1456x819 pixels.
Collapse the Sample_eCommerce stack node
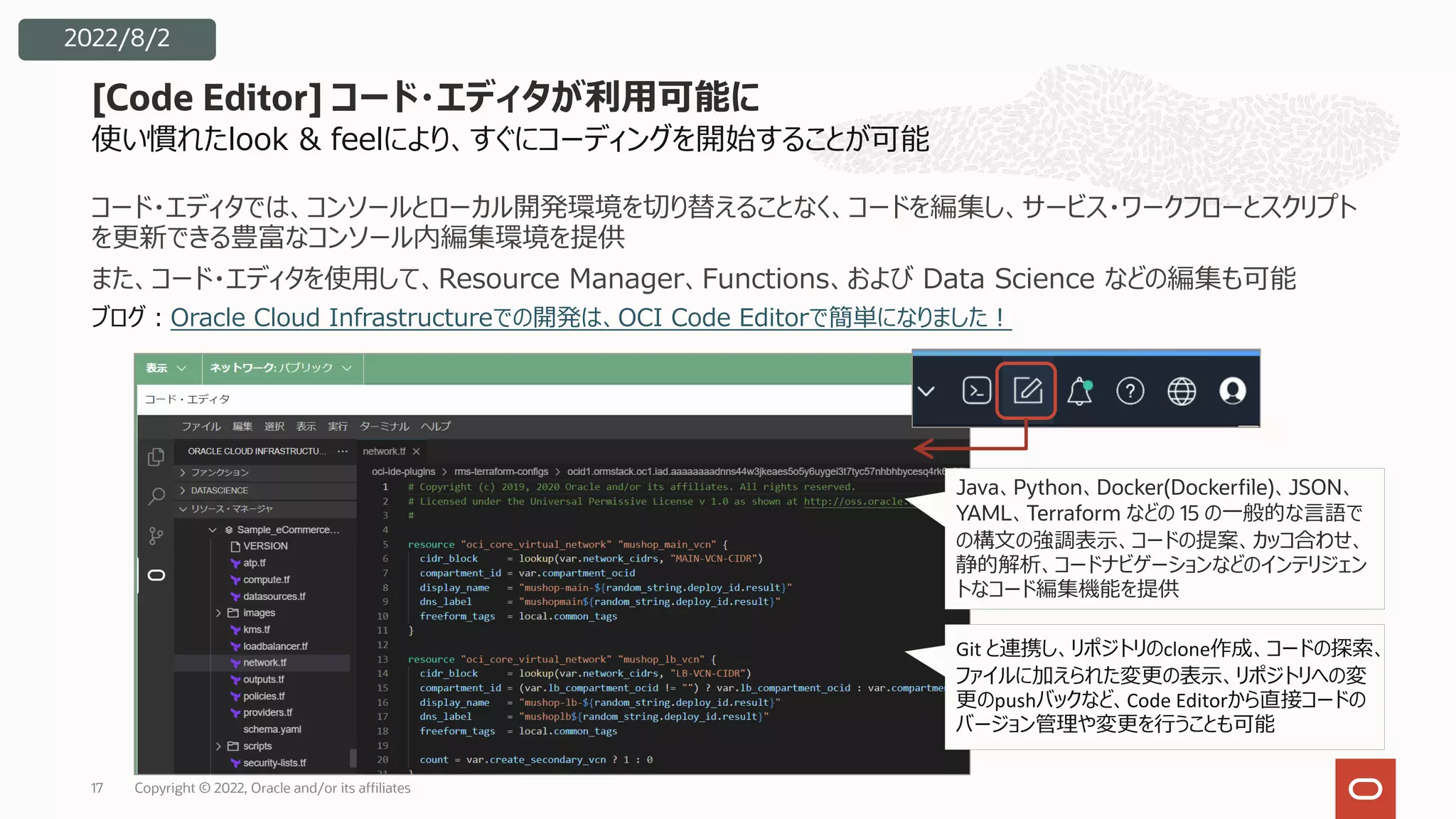tap(212, 530)
